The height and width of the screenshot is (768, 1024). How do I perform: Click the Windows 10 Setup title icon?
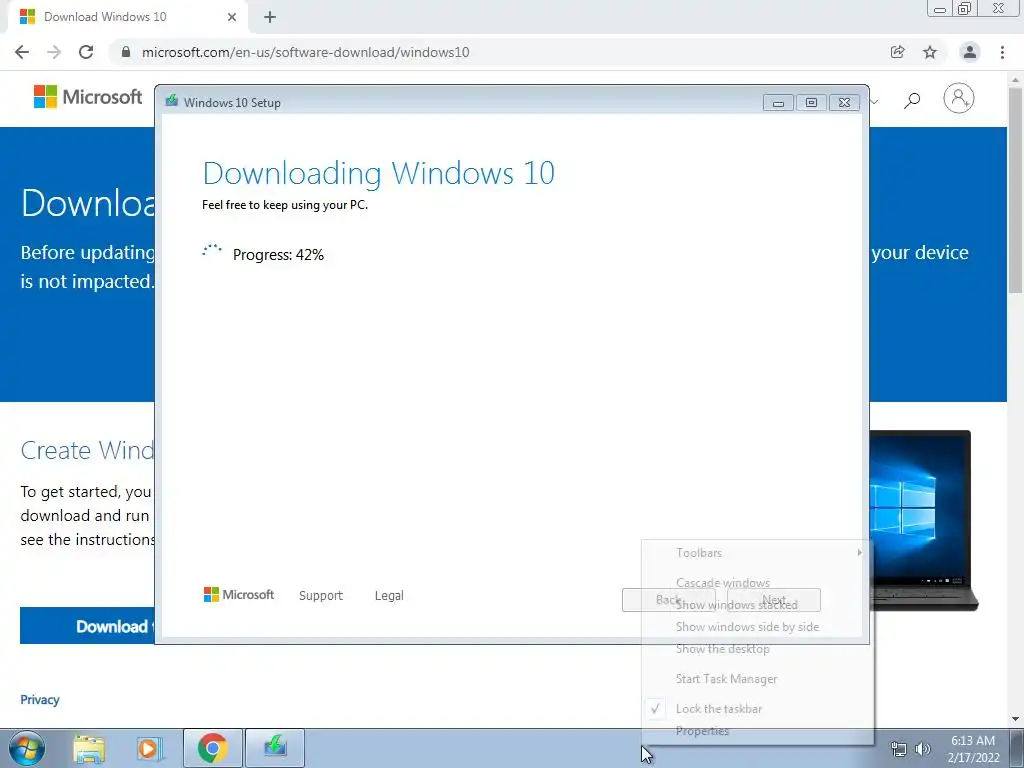[x=172, y=101]
